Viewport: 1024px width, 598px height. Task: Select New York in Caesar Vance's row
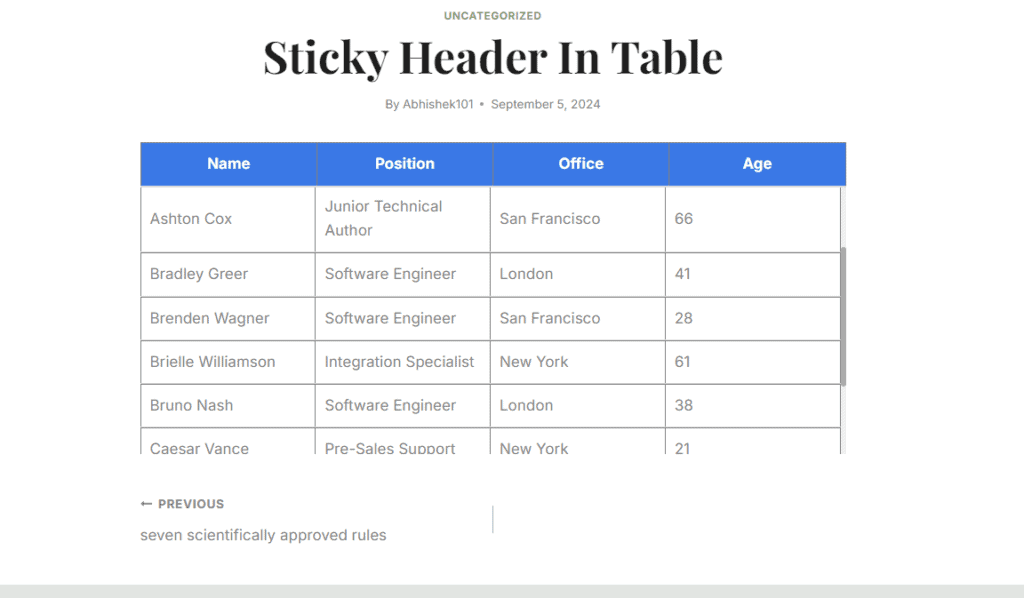578,442
